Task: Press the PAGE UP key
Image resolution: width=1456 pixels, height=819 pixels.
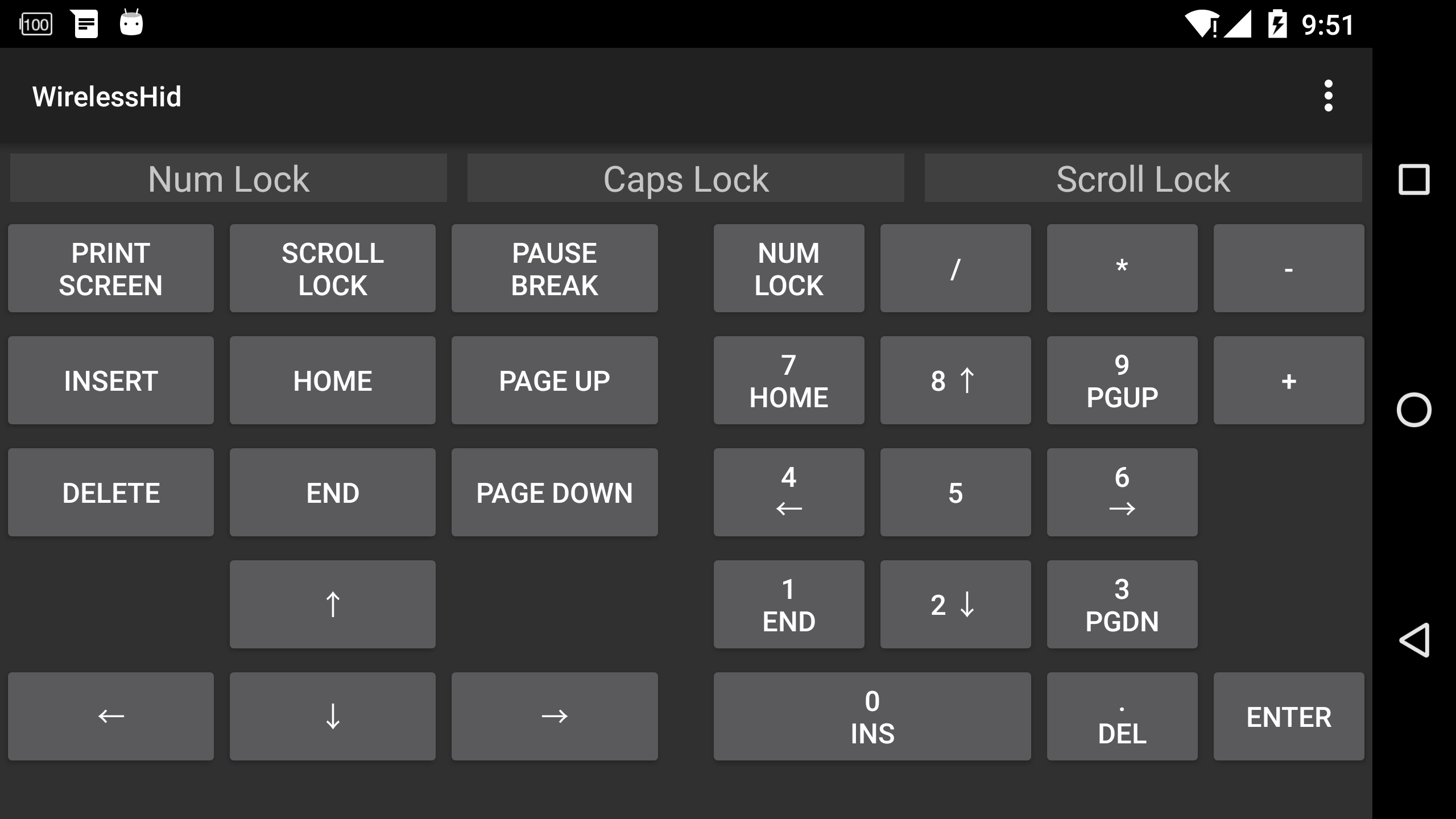Action: pos(555,380)
